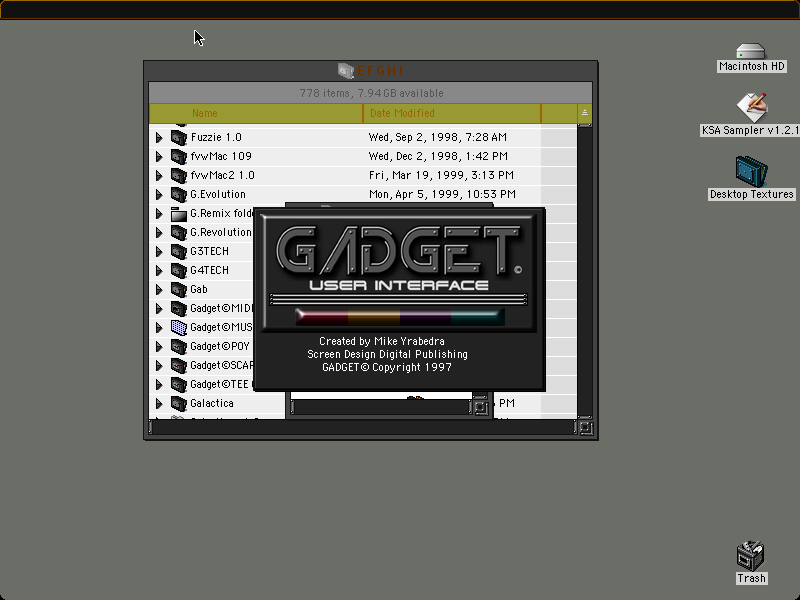
Task: Click the '778 items, 7.94 GB available' status text
Action: pyautogui.click(x=371, y=93)
